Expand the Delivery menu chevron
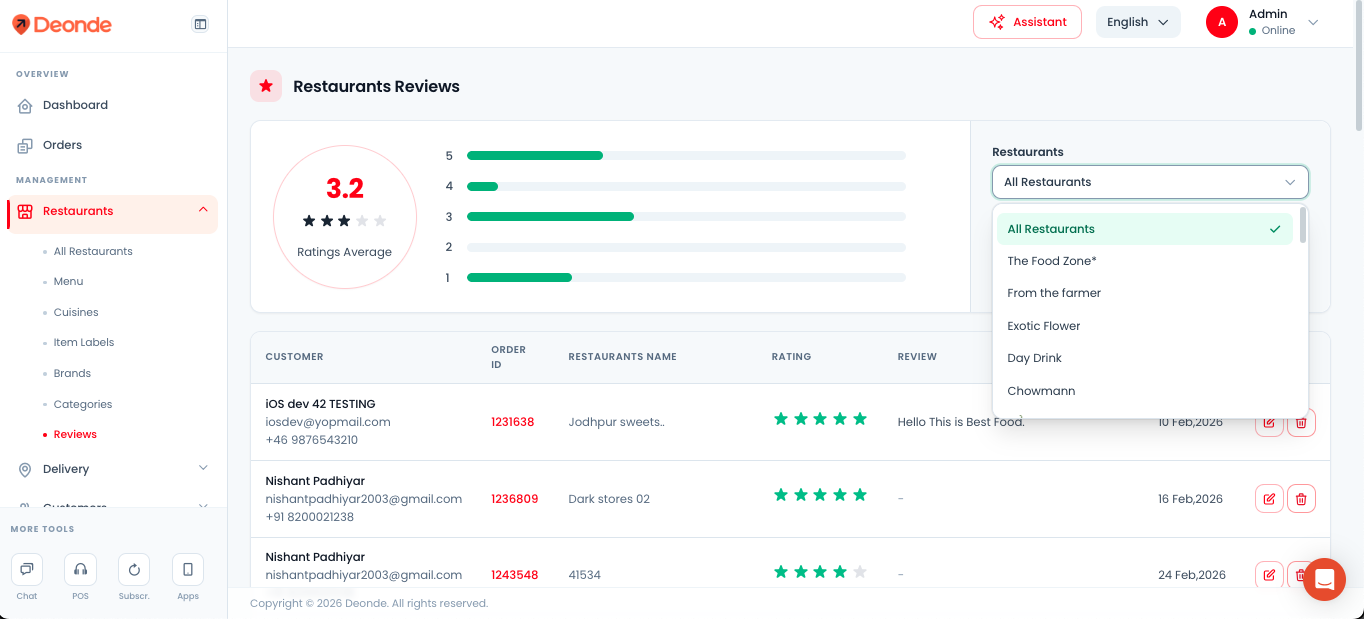The height and width of the screenshot is (619, 1364). click(203, 468)
